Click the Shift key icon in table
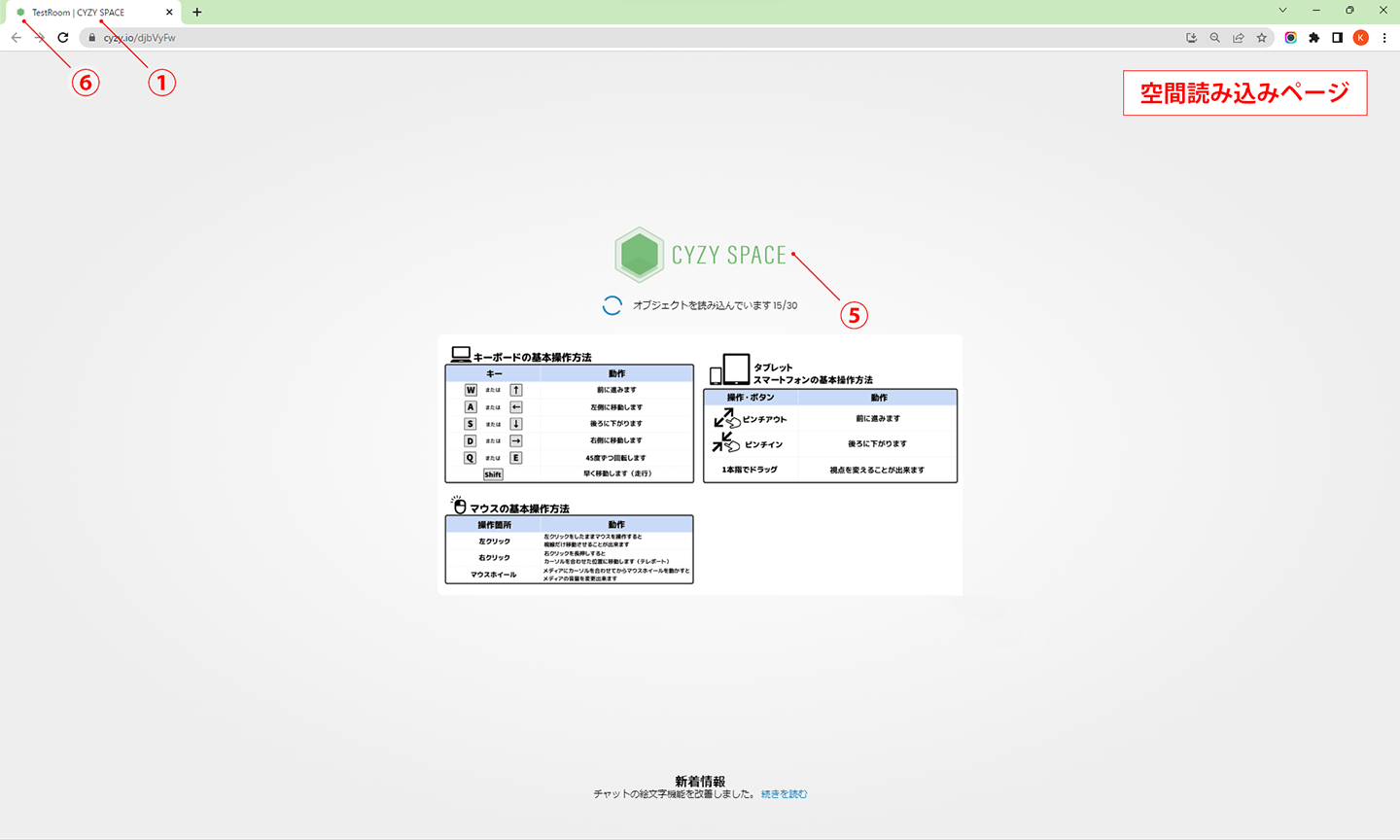1400x840 pixels. 493,474
